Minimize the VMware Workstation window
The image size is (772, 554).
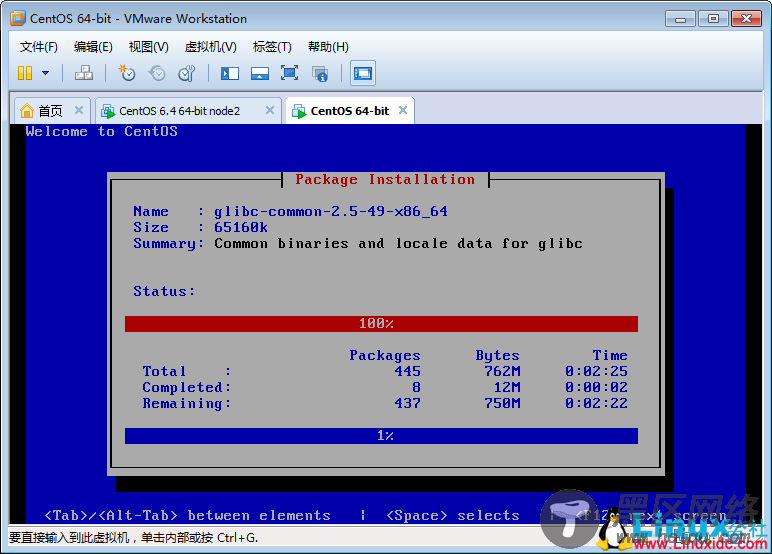680,19
